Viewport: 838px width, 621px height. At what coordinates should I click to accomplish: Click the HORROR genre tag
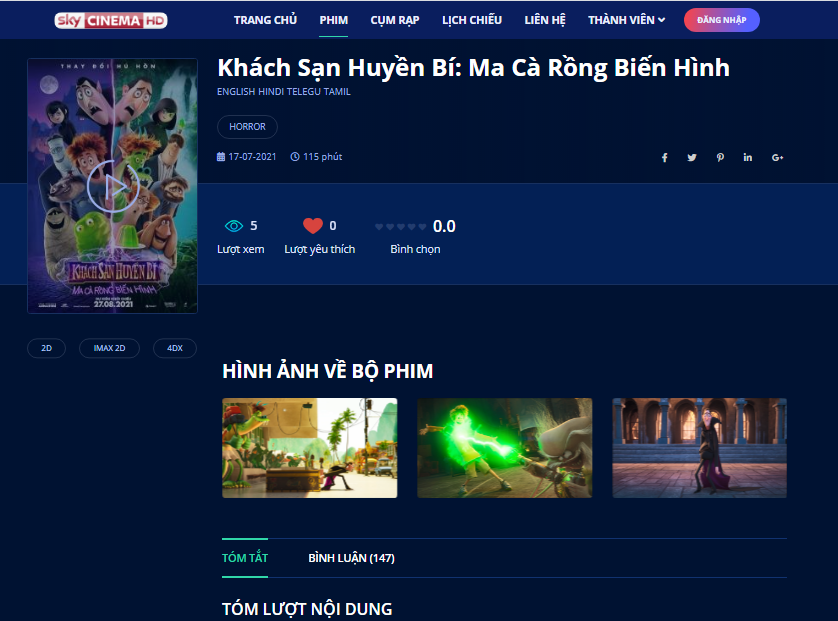coord(247,126)
